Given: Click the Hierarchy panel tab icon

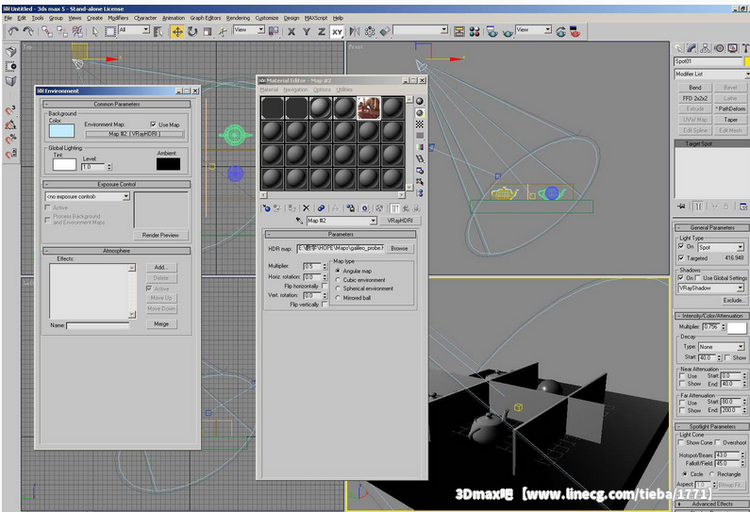Looking at the screenshot, I should pyautogui.click(x=705, y=48).
